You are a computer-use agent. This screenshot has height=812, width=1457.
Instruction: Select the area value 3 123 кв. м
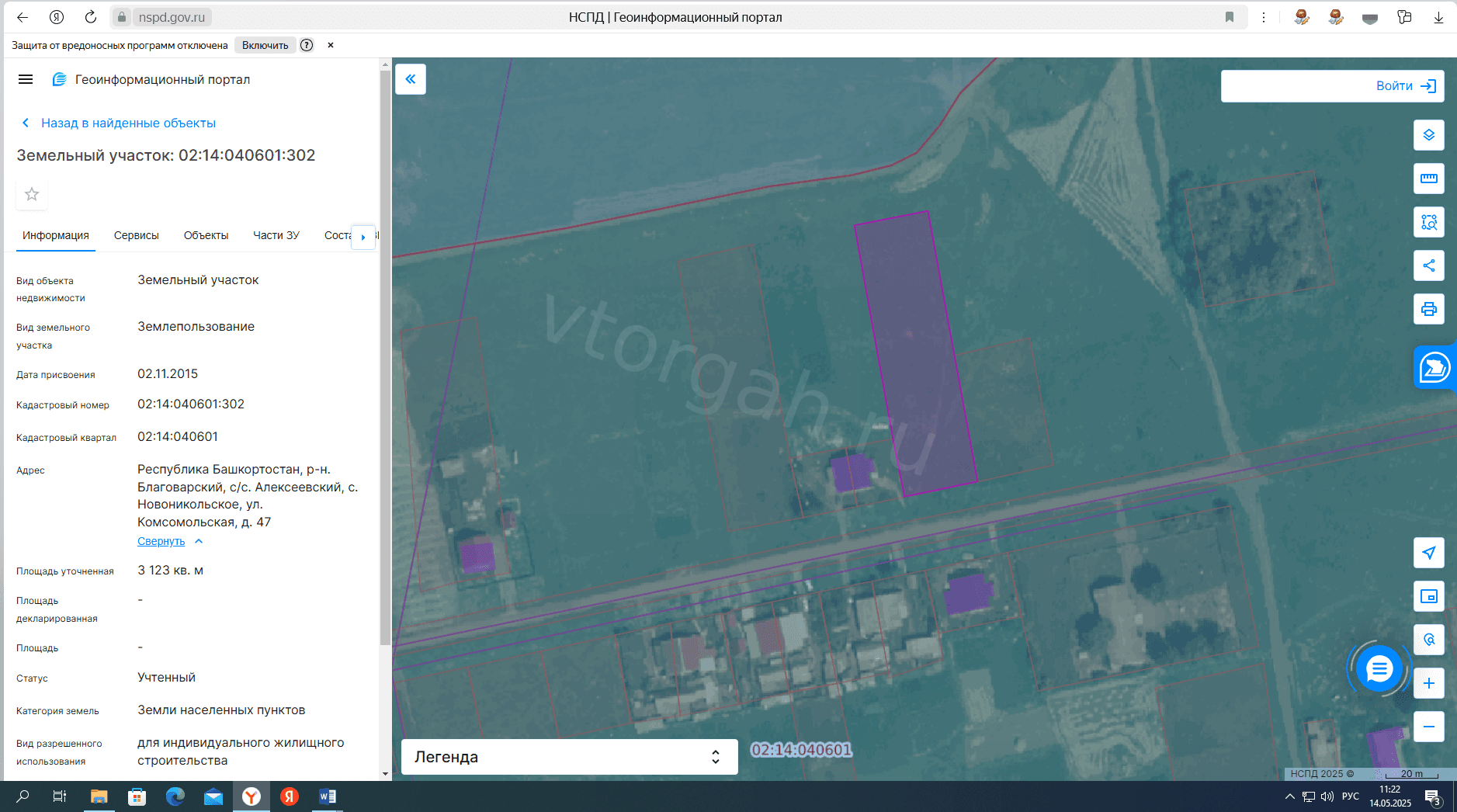[x=171, y=570]
